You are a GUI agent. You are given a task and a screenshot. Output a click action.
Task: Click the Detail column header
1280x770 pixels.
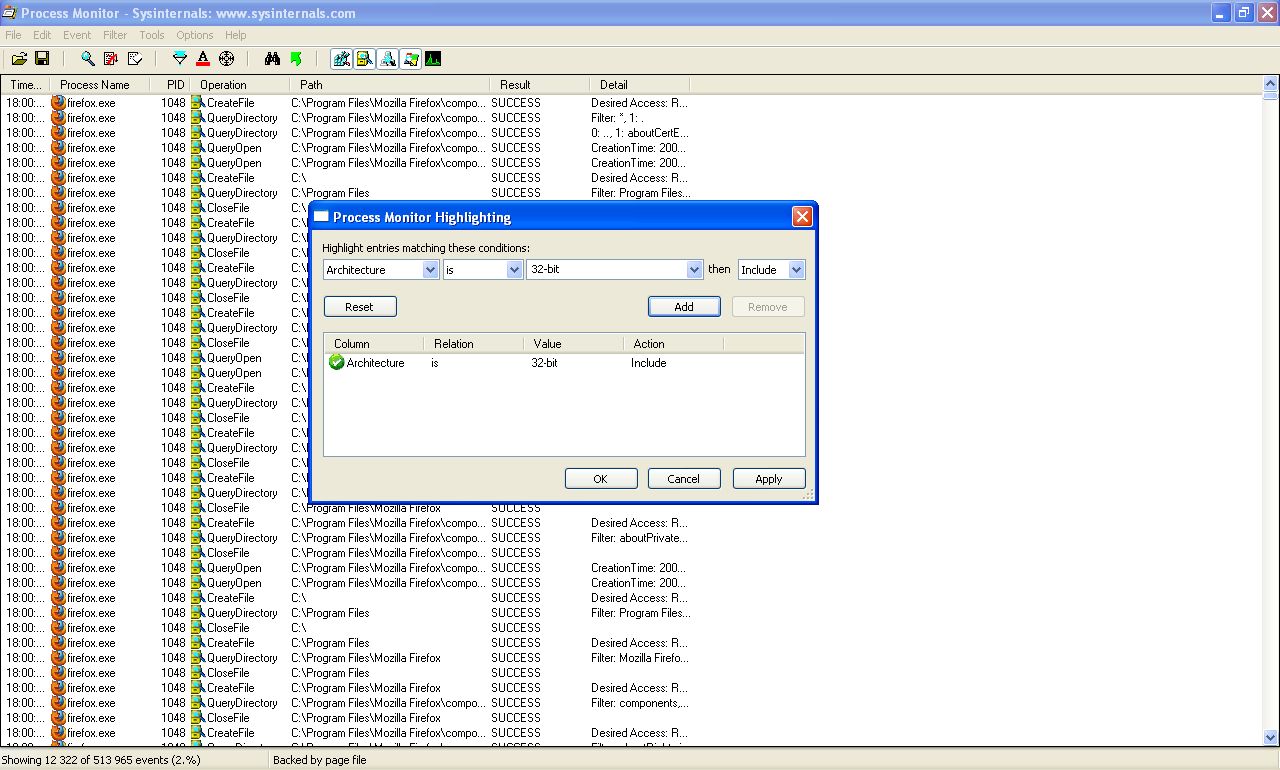[x=640, y=85]
